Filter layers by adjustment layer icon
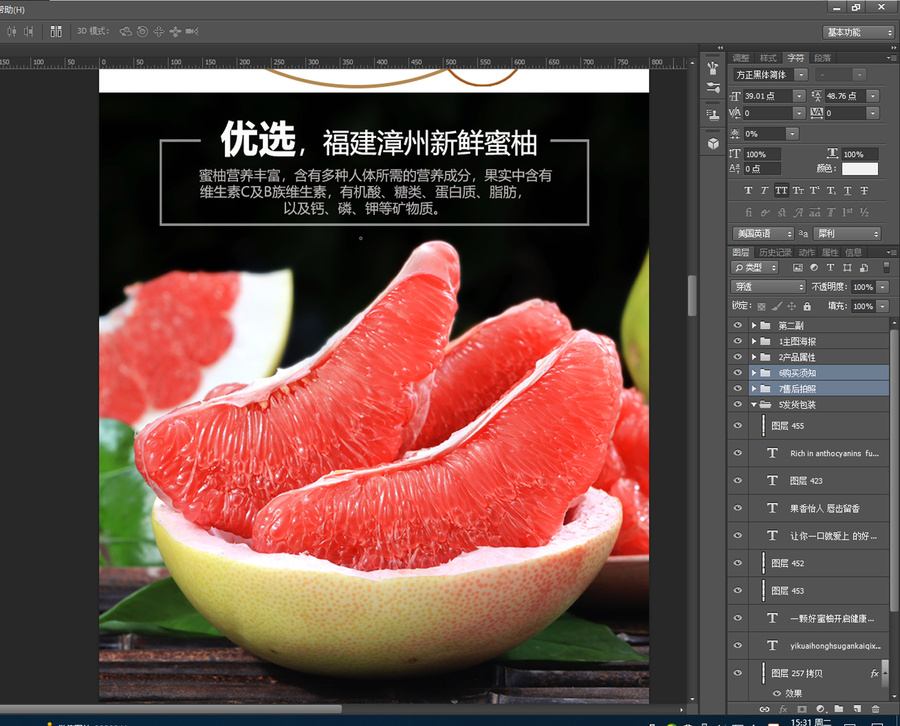 [x=814, y=268]
